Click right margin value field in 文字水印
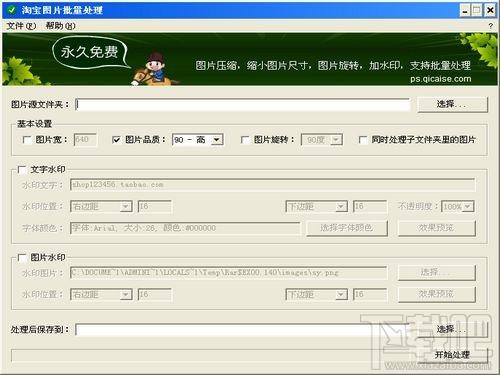 [155, 207]
